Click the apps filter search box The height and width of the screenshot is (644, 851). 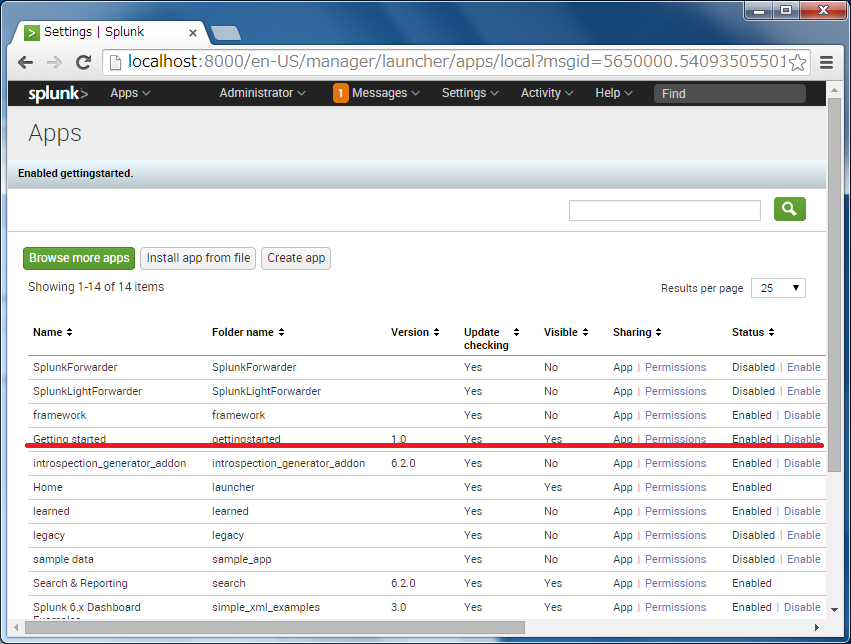[x=664, y=211]
